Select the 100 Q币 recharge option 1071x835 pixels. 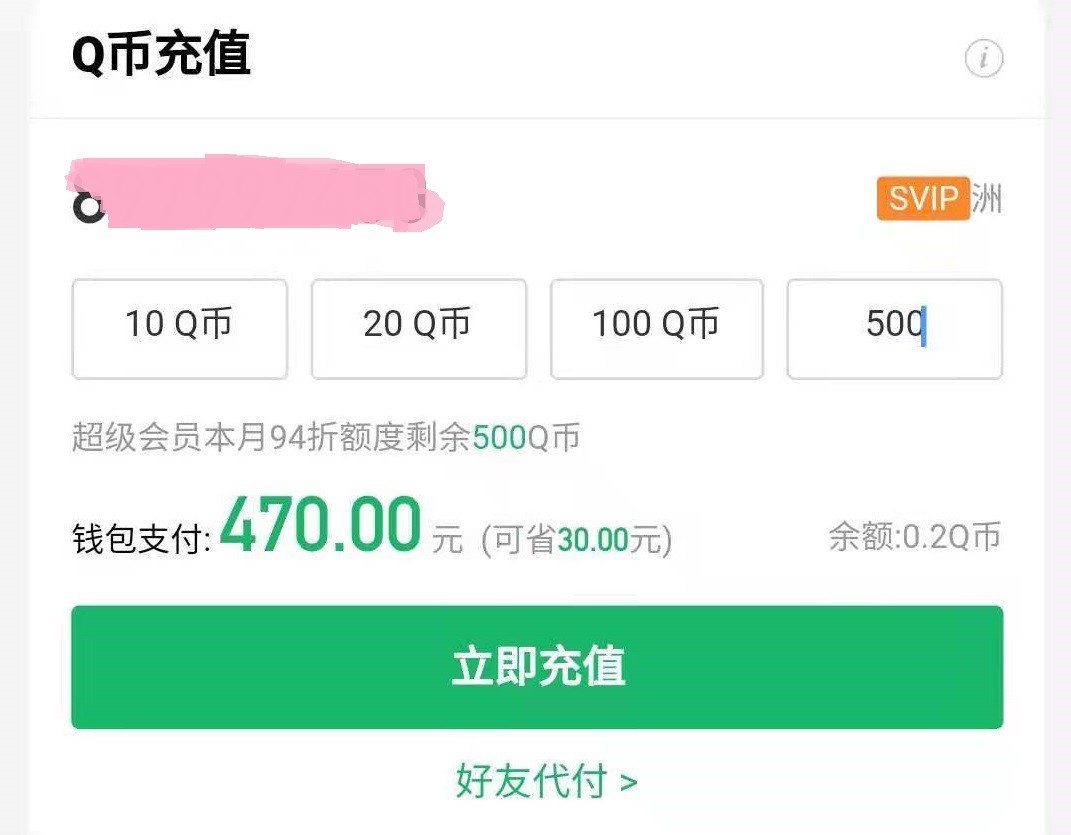656,330
